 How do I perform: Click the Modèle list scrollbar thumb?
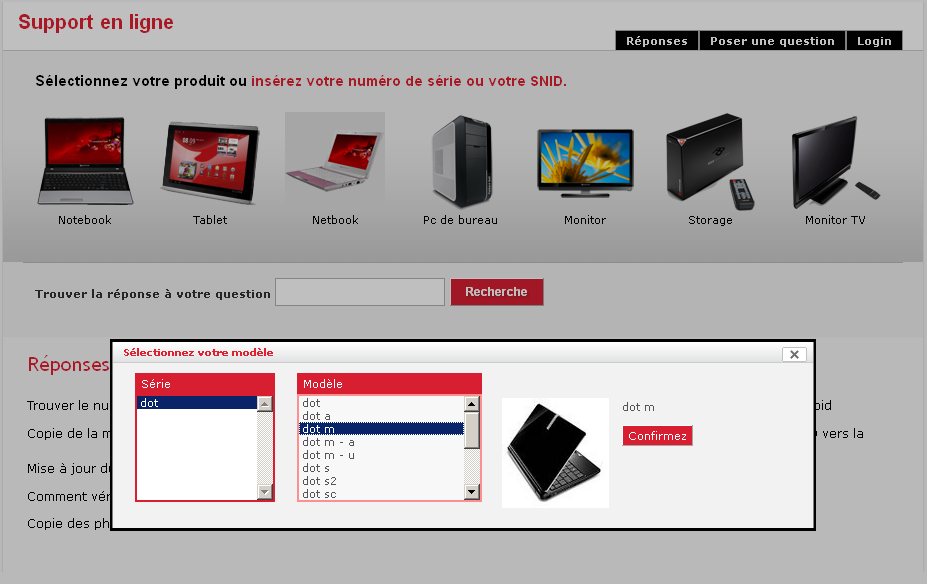pyautogui.click(x=471, y=431)
